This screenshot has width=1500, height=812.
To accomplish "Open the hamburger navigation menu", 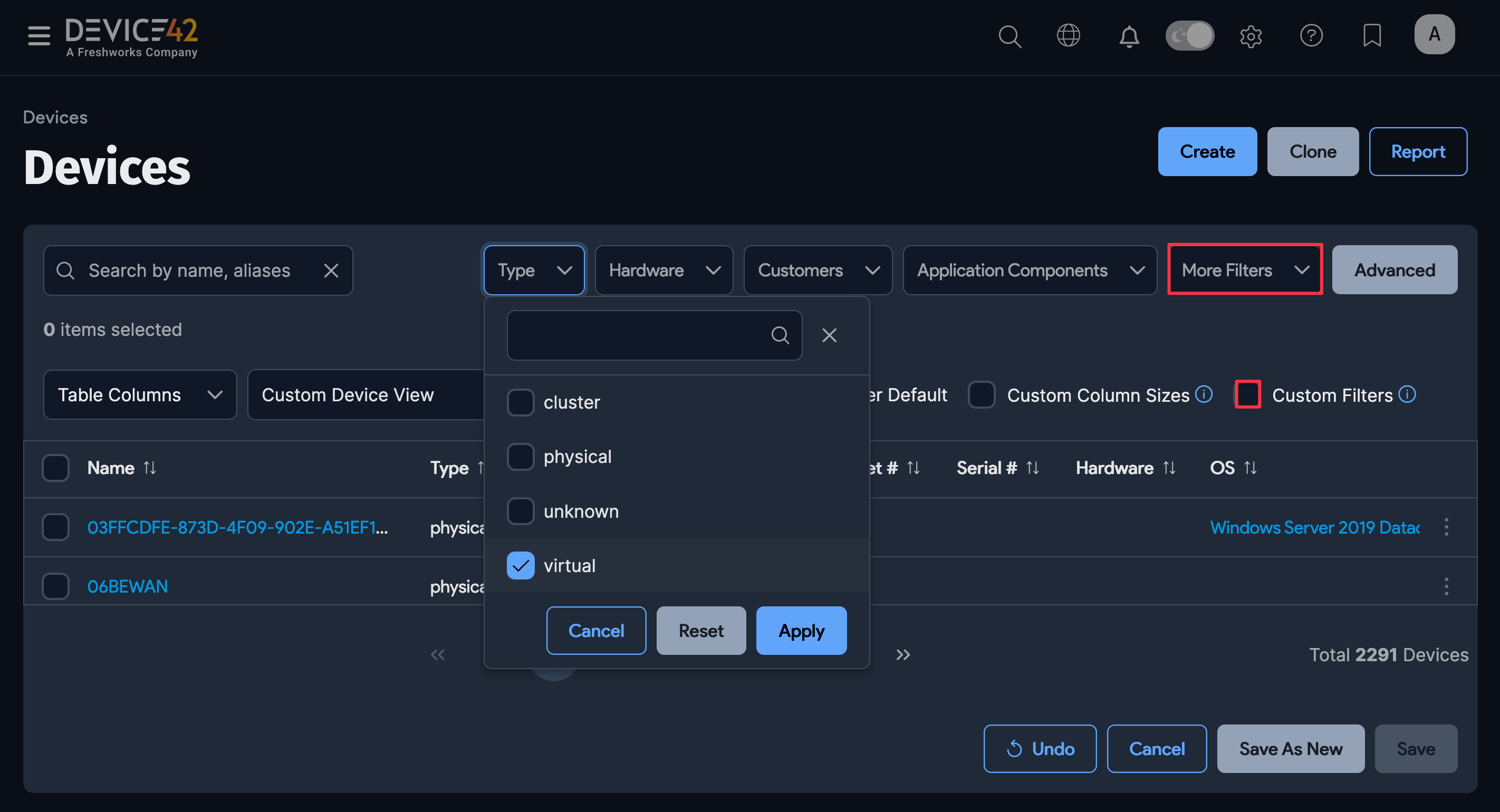I will tap(39, 35).
